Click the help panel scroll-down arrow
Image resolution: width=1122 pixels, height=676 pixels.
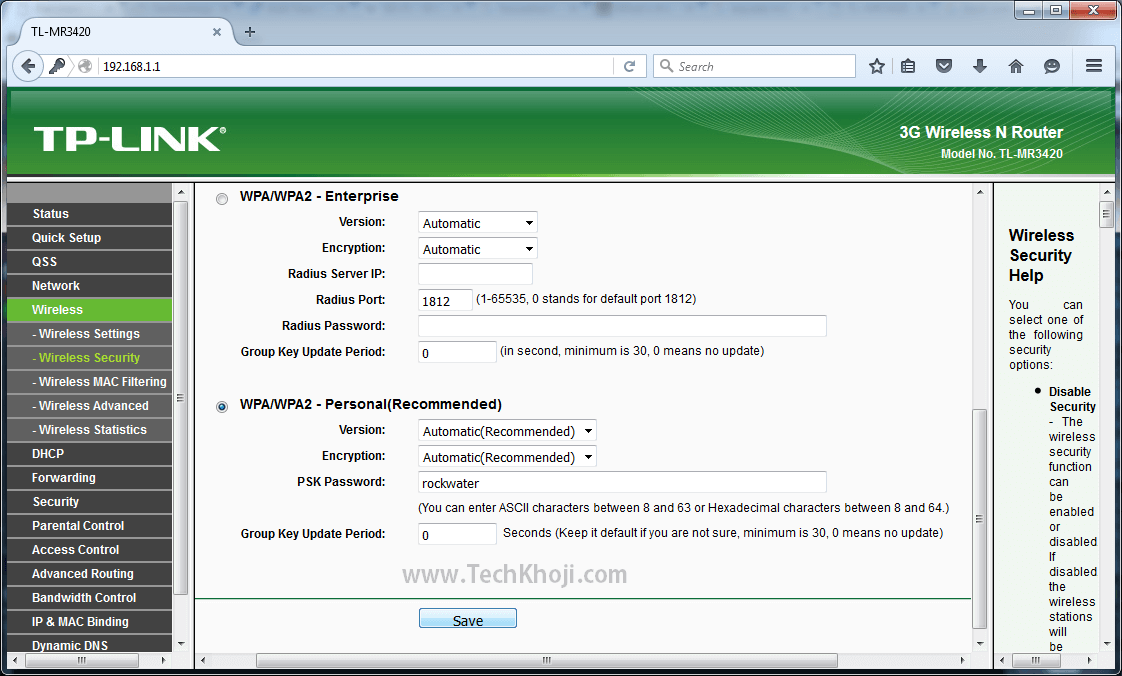click(1107, 644)
